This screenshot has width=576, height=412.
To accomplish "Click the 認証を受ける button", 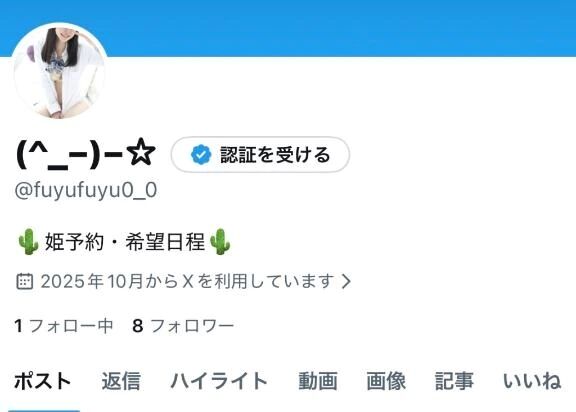I will click(260, 155).
